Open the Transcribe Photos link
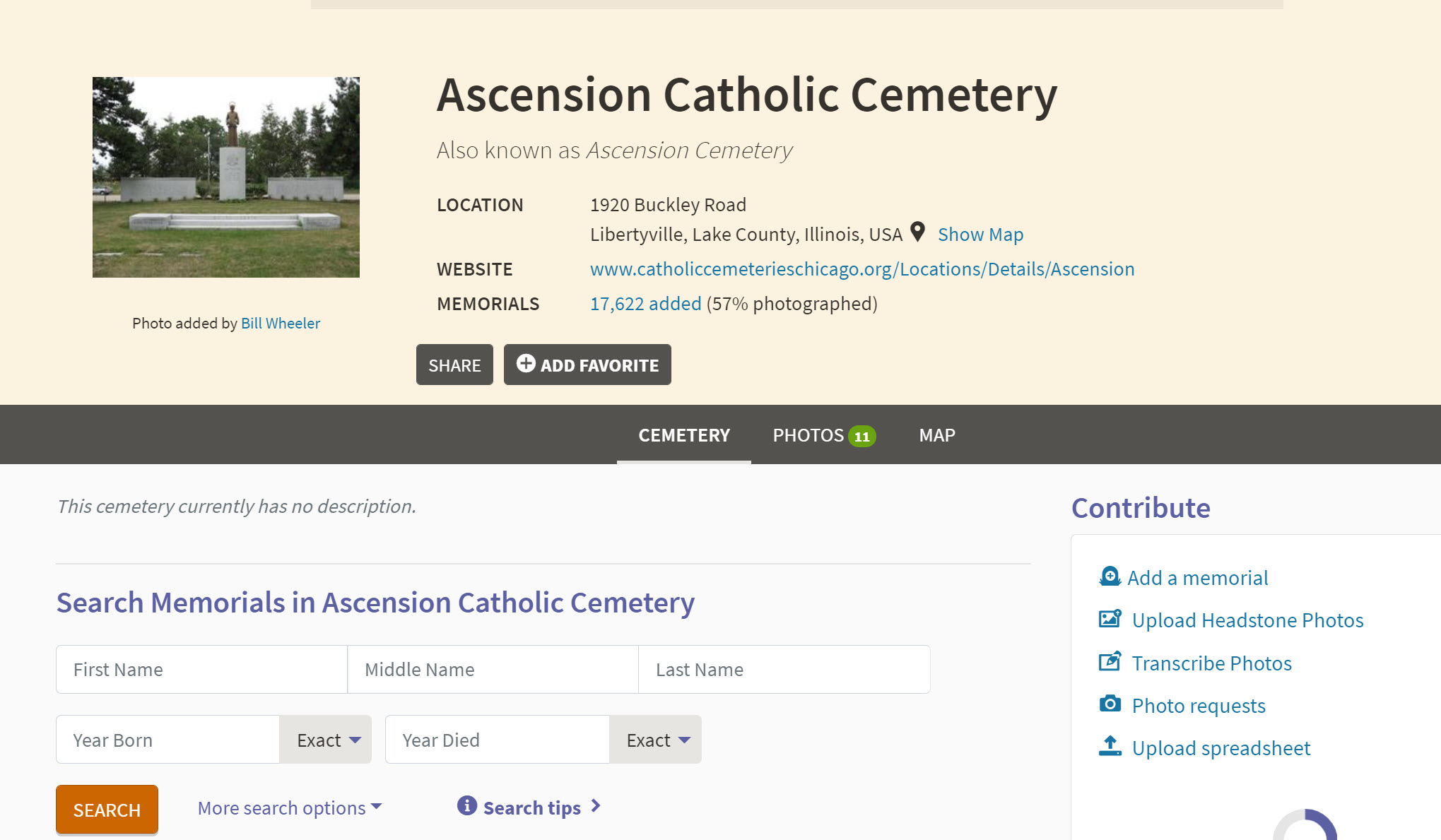 1211,663
